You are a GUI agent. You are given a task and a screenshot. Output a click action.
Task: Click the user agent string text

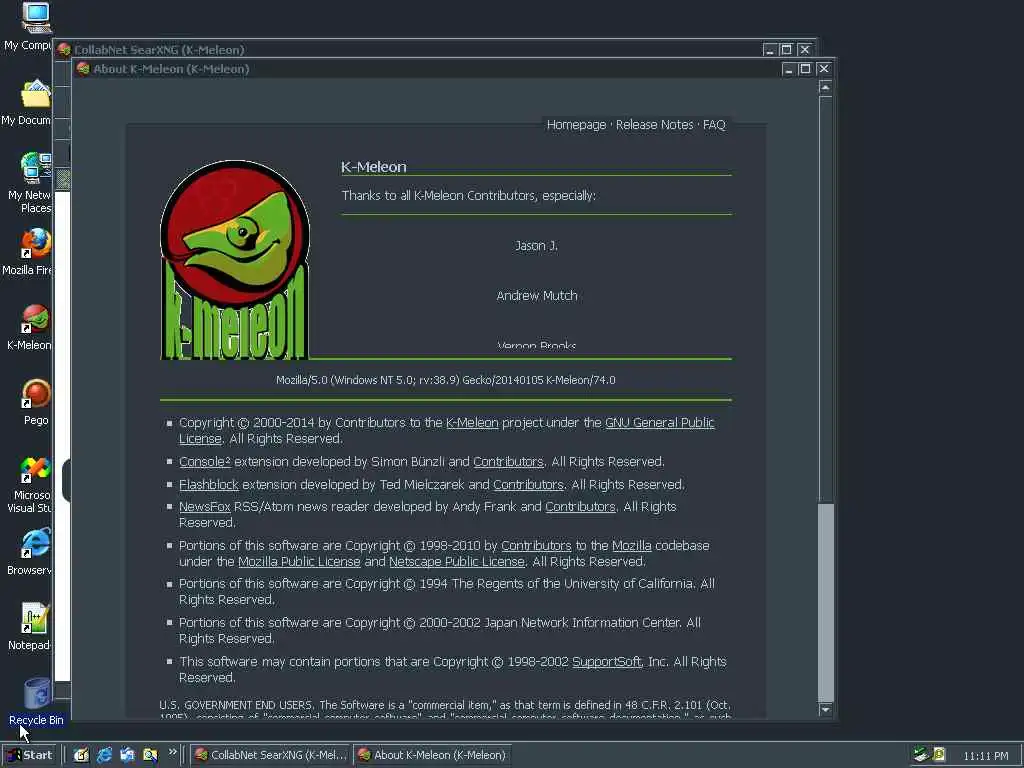(445, 380)
